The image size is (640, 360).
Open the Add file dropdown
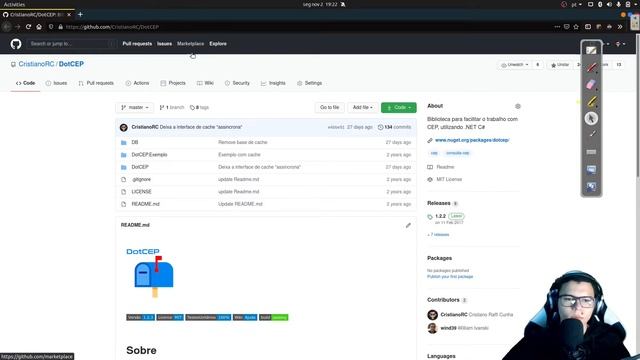click(x=362, y=107)
